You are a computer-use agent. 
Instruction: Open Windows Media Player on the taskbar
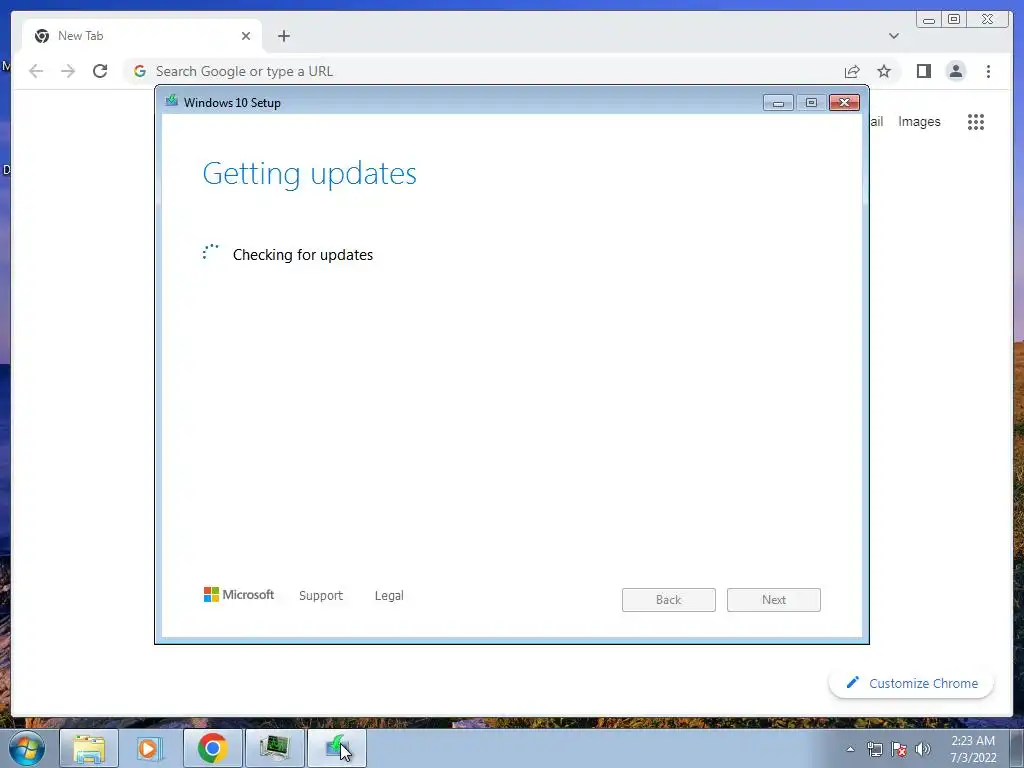150,748
